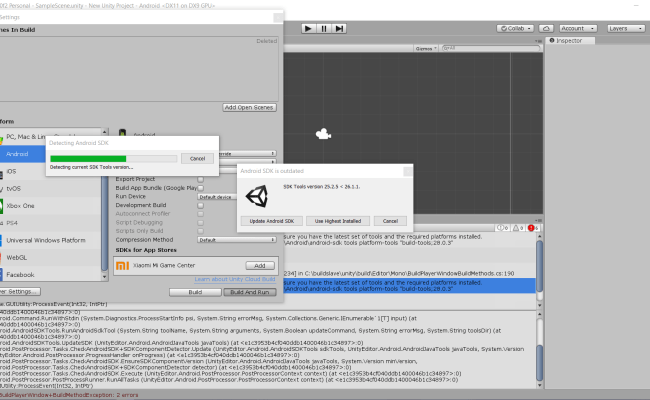Open the Layers dropdown
This screenshot has height=400, width=650.
point(626,29)
